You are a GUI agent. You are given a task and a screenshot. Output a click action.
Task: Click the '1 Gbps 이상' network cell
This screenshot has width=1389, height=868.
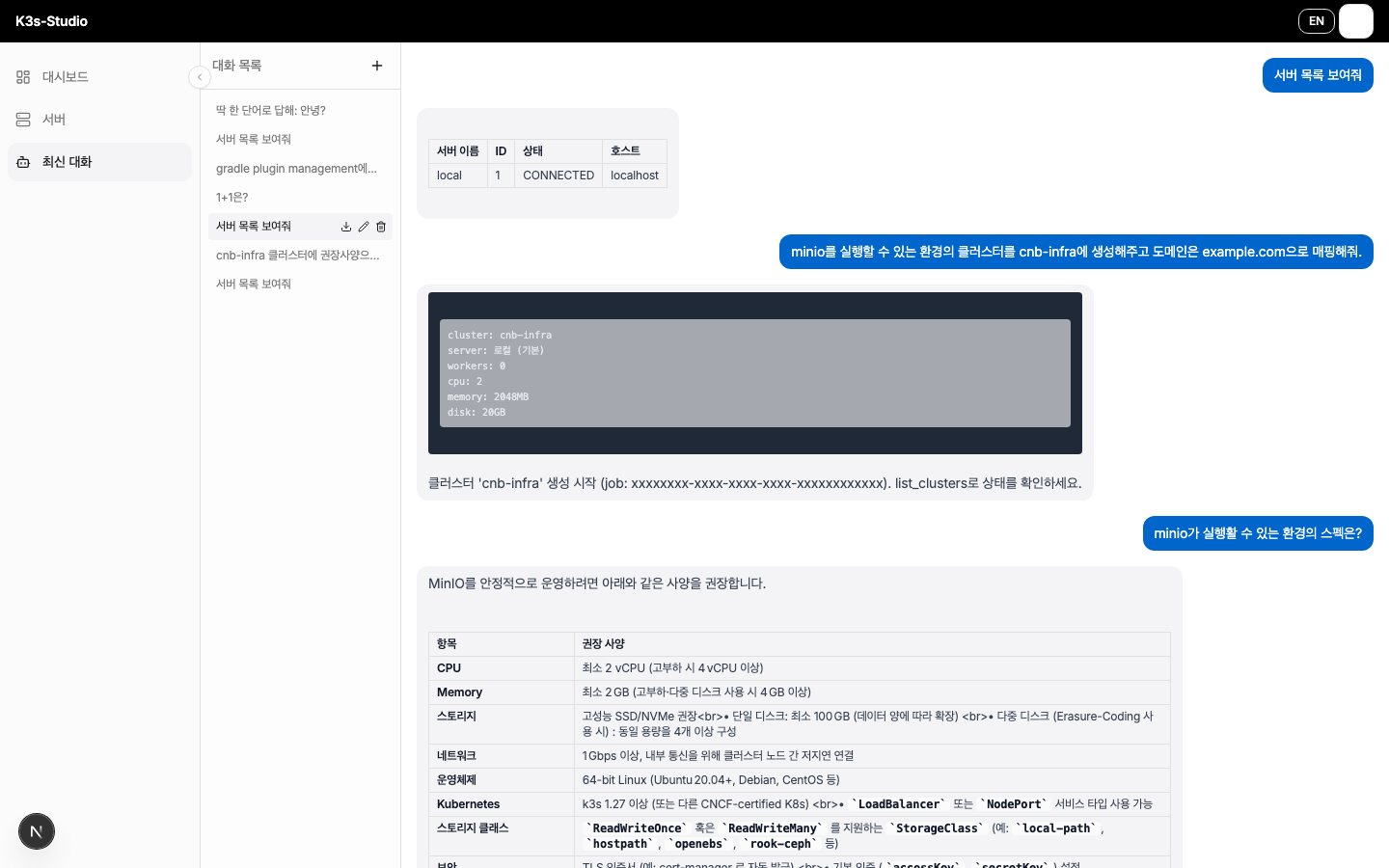pos(872,756)
